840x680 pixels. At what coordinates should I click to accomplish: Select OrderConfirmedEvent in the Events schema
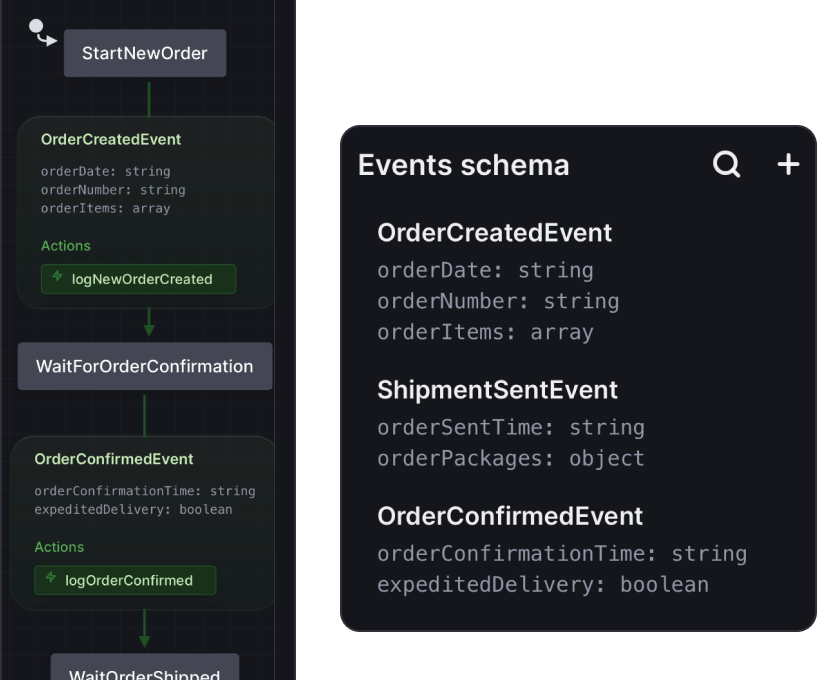[510, 517]
